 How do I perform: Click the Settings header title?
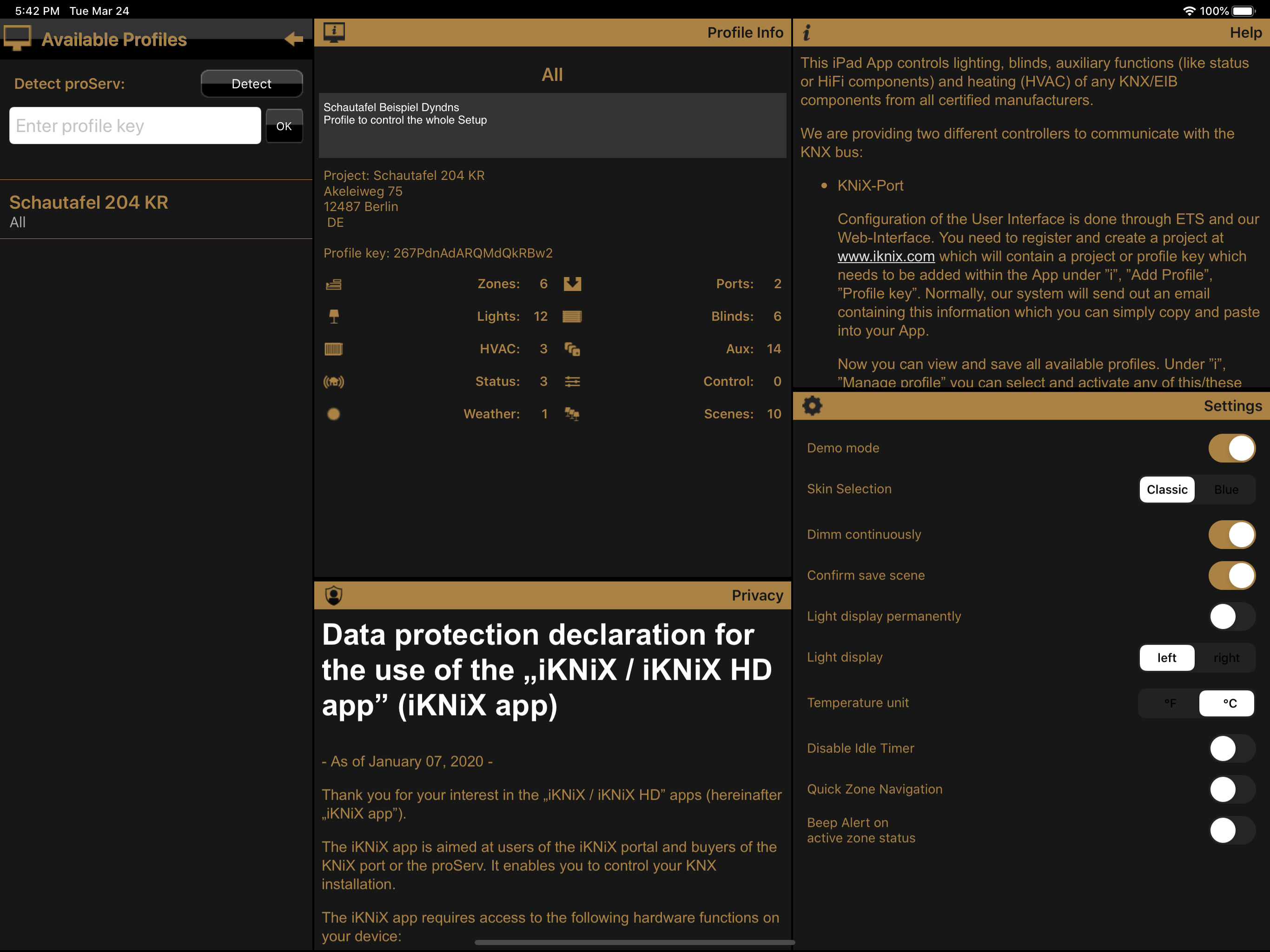[1233, 406]
